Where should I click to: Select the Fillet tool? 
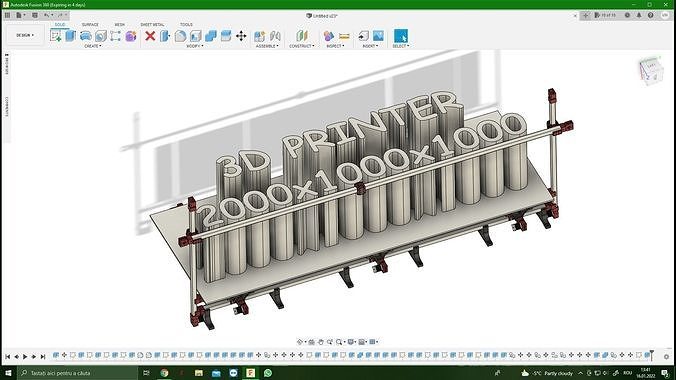tap(181, 36)
